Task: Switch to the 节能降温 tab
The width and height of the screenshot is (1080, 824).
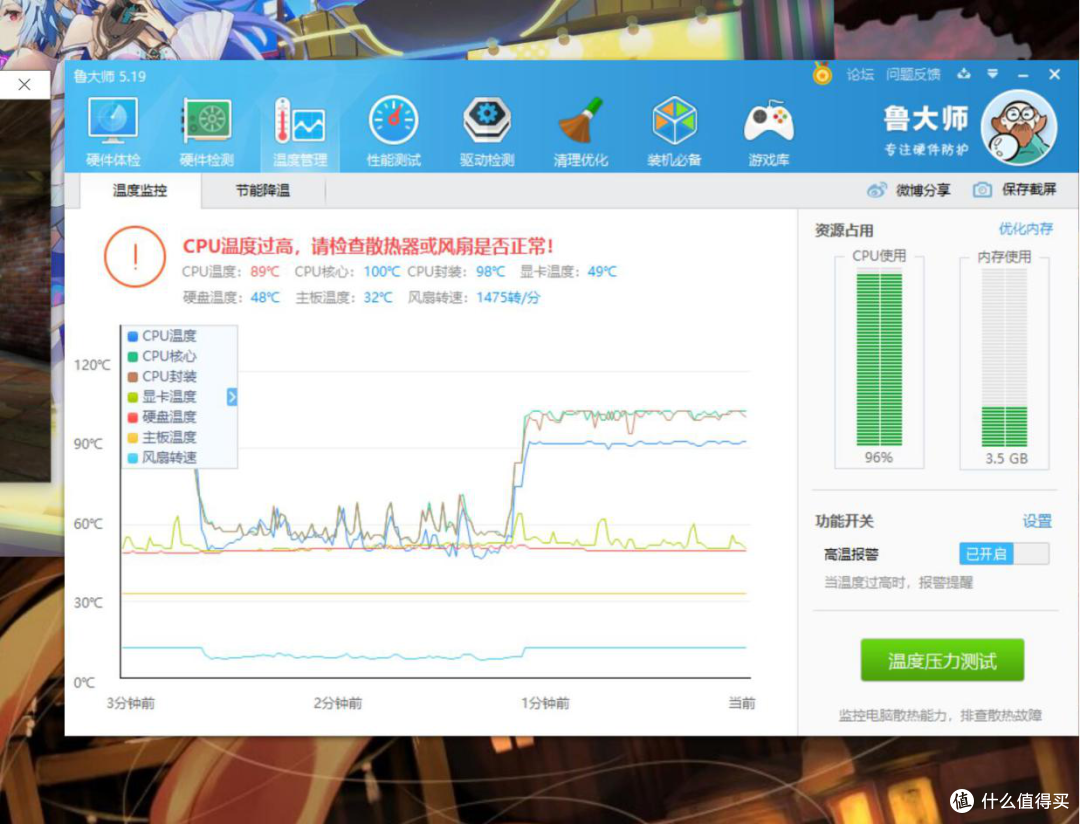Action: [x=262, y=191]
